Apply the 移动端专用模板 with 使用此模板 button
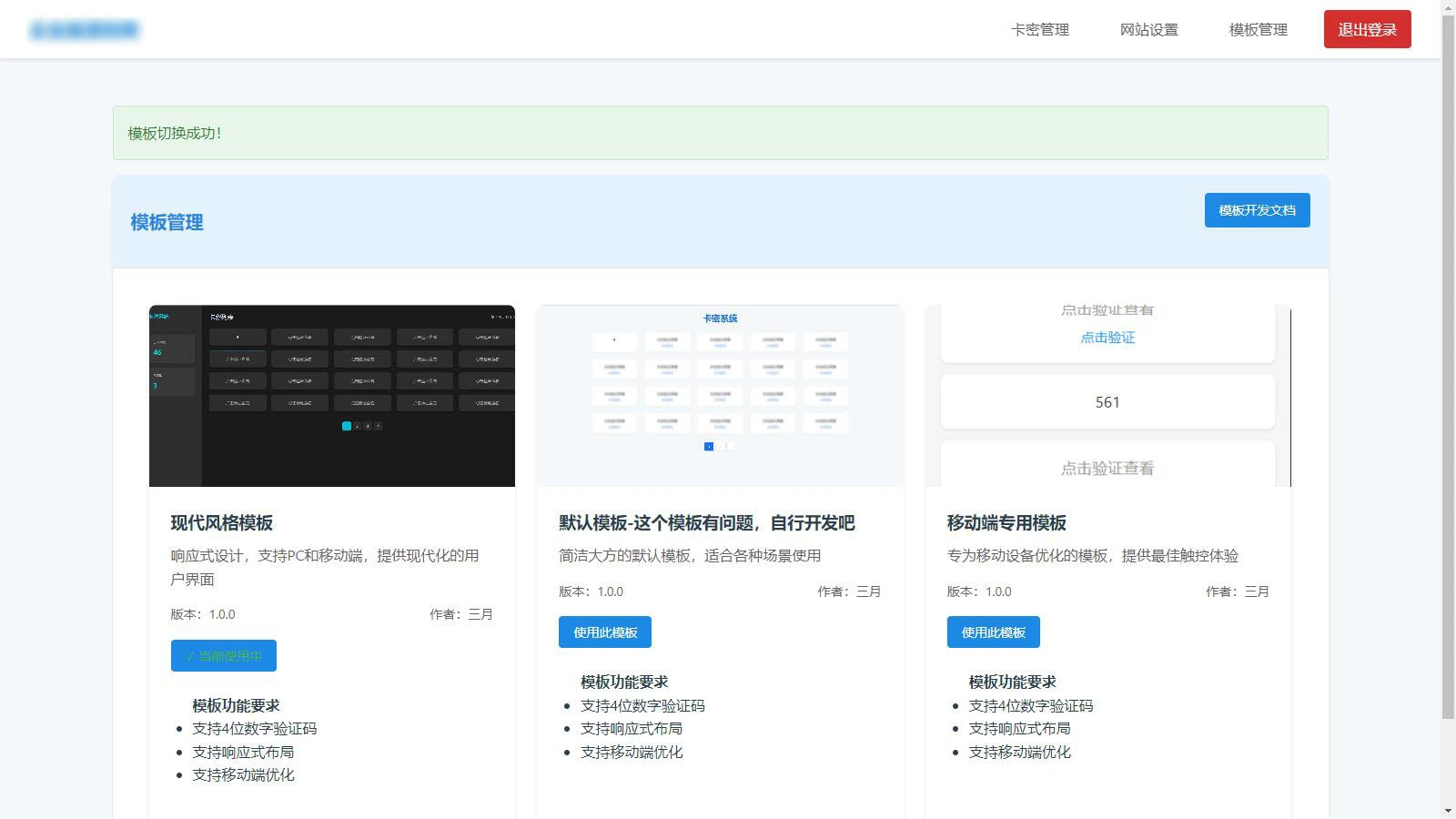 click(x=993, y=632)
